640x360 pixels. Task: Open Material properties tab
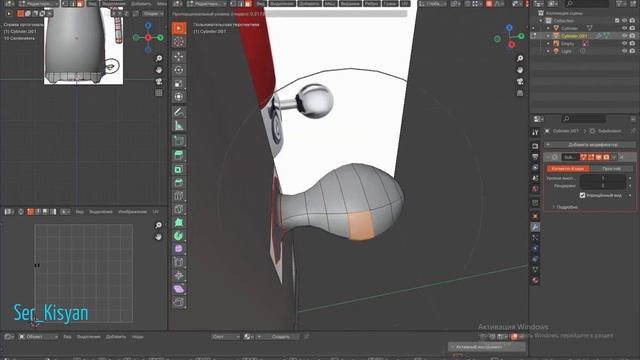(535, 280)
